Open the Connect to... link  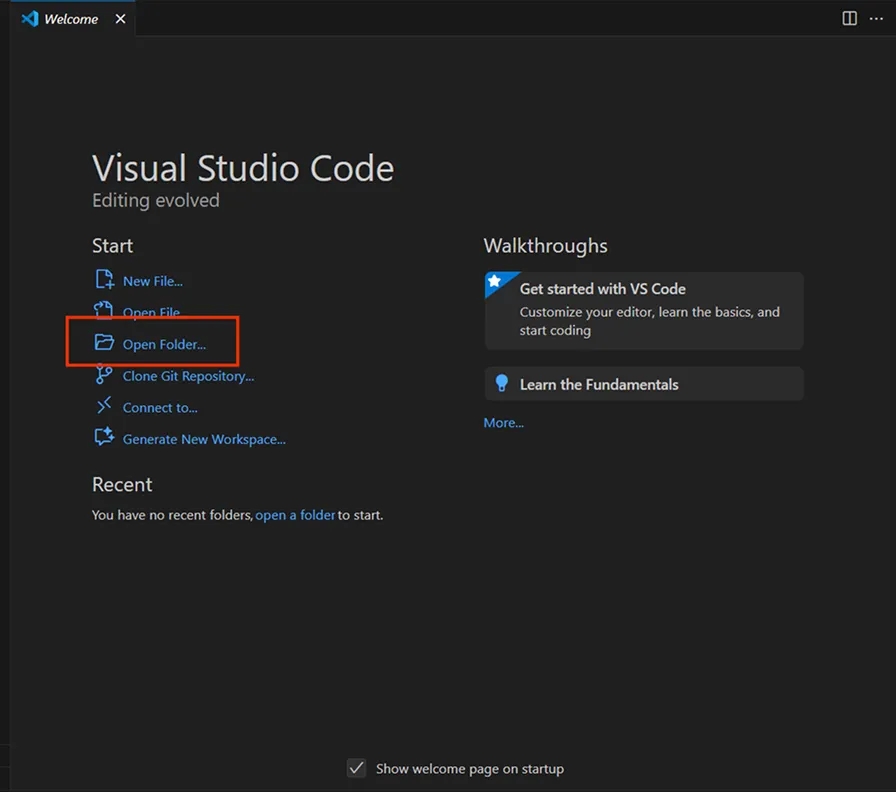coord(160,407)
